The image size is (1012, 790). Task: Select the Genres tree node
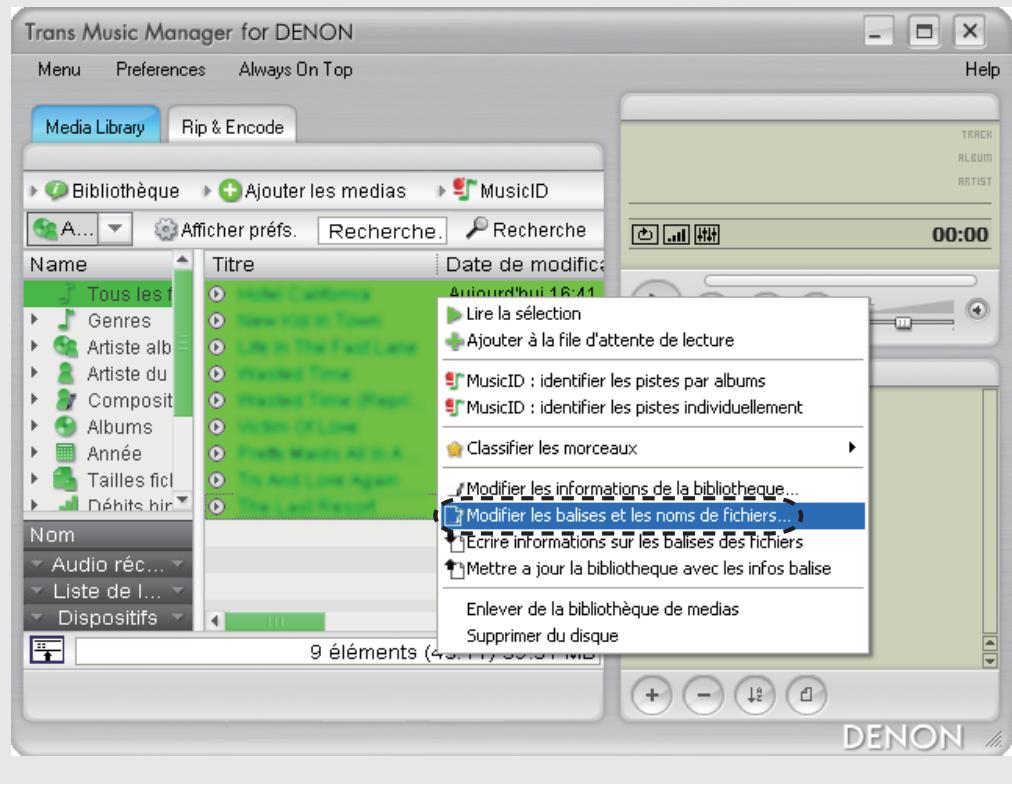point(119,321)
